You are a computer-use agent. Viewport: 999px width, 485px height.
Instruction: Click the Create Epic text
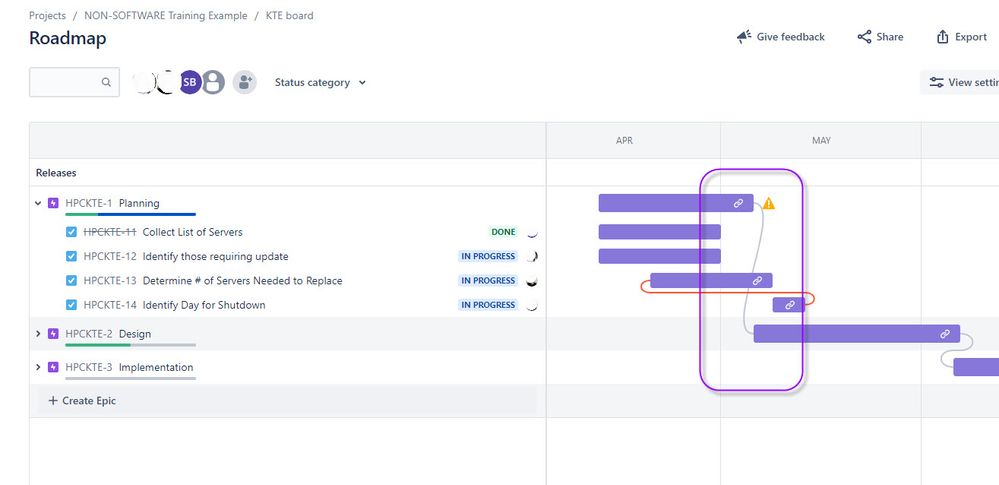coord(89,401)
